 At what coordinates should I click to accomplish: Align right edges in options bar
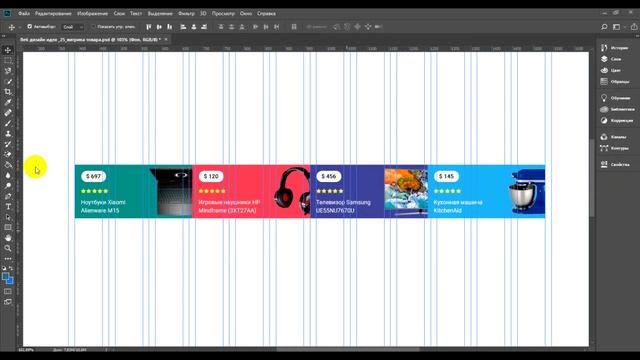pyautogui.click(x=204, y=27)
